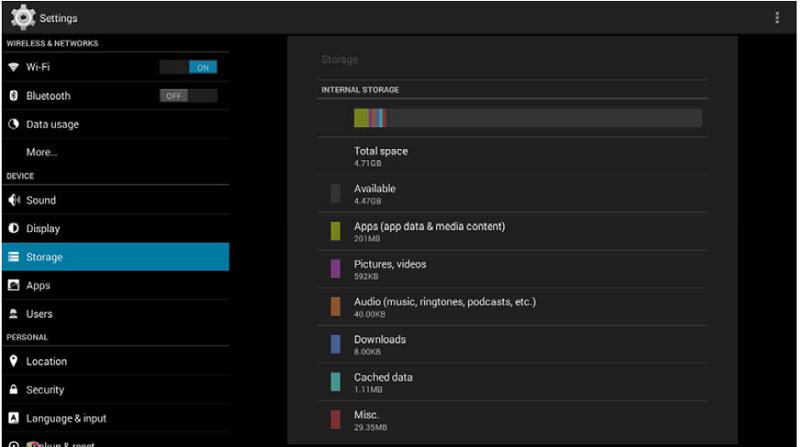Image resolution: width=800 pixels, height=447 pixels.
Task: Click the Location pin icon
Action: 14,361
